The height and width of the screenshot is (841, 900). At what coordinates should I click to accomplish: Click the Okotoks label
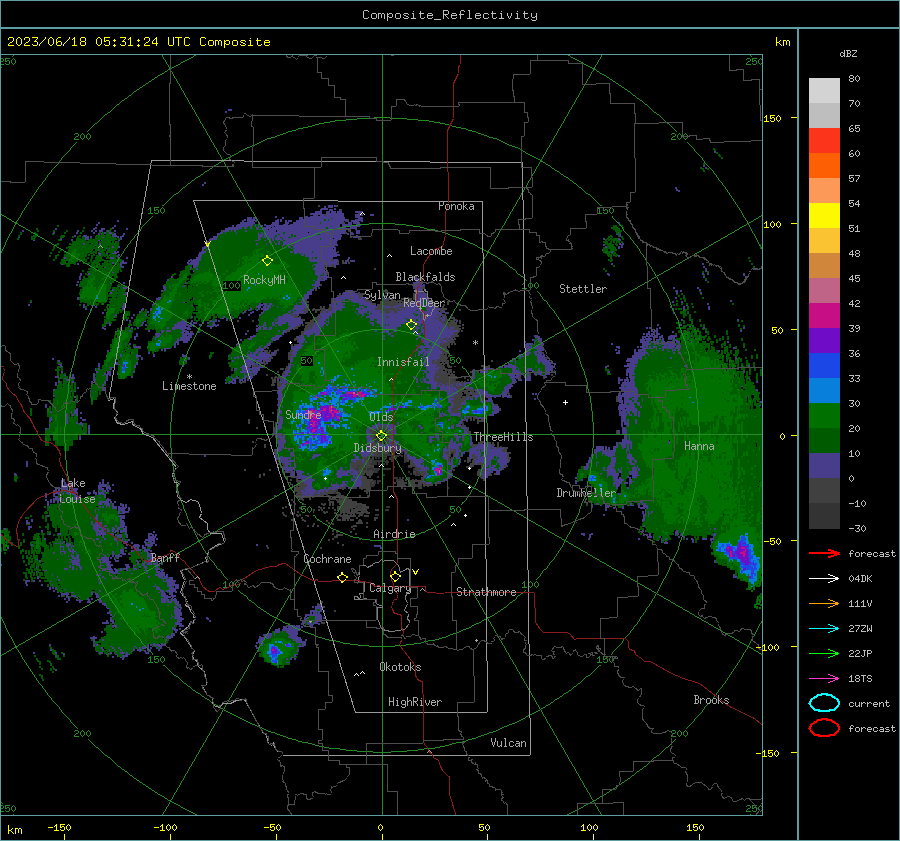point(400,667)
